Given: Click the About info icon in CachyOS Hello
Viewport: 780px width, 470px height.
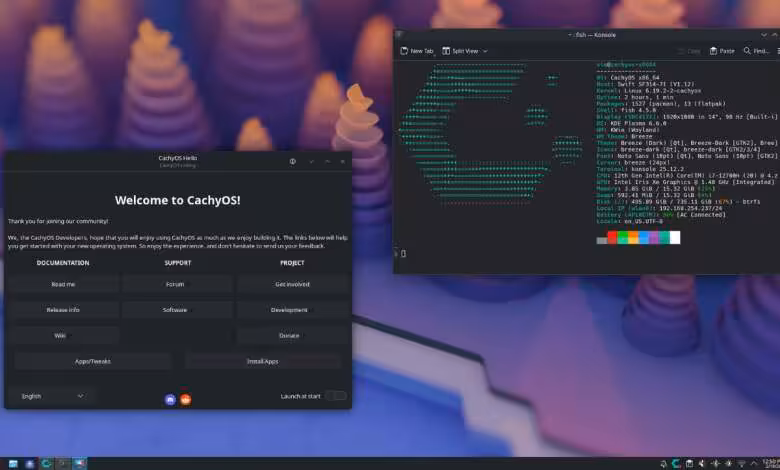Looking at the screenshot, I should (x=292, y=161).
